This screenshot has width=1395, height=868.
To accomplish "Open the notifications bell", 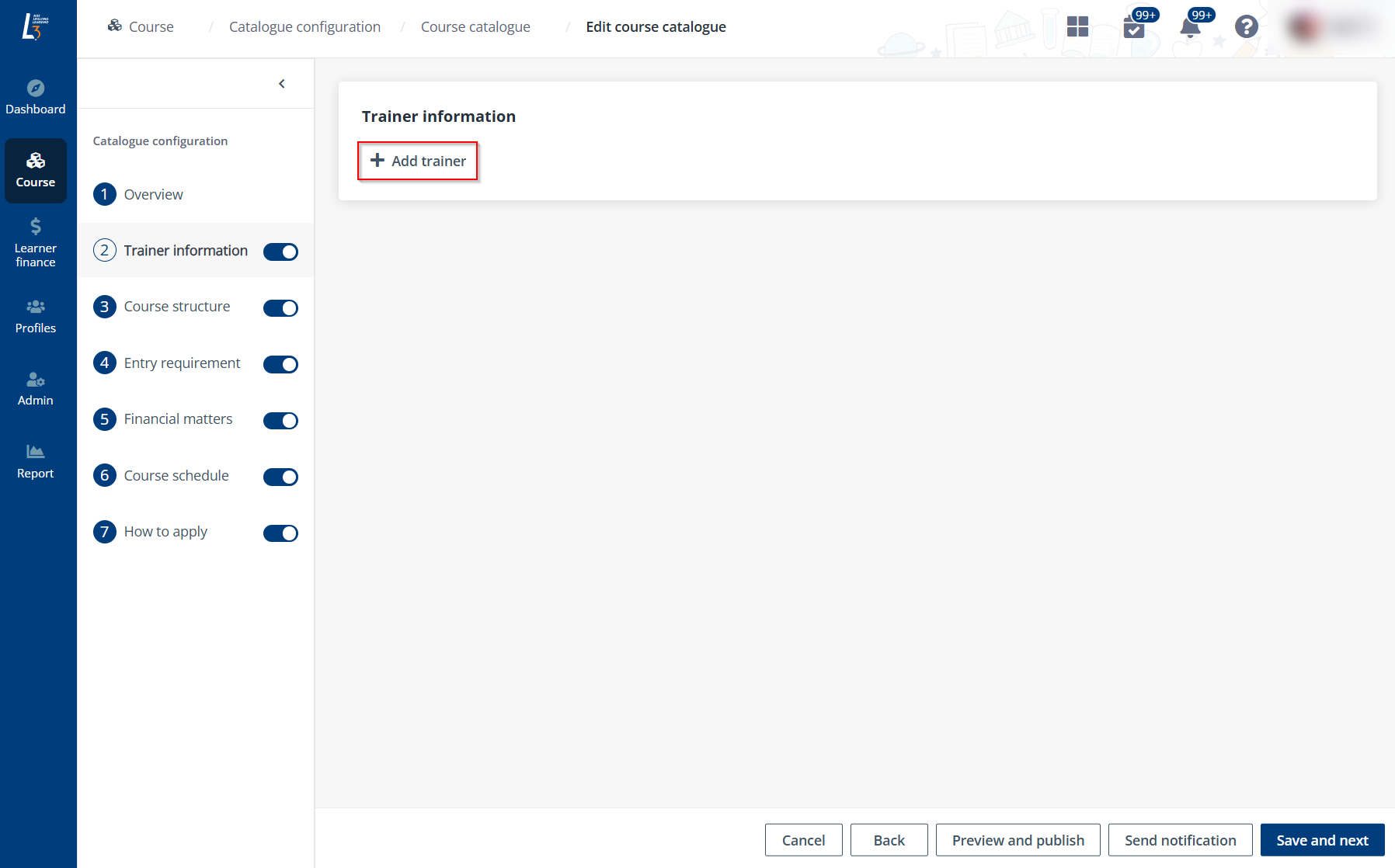I will [1189, 27].
